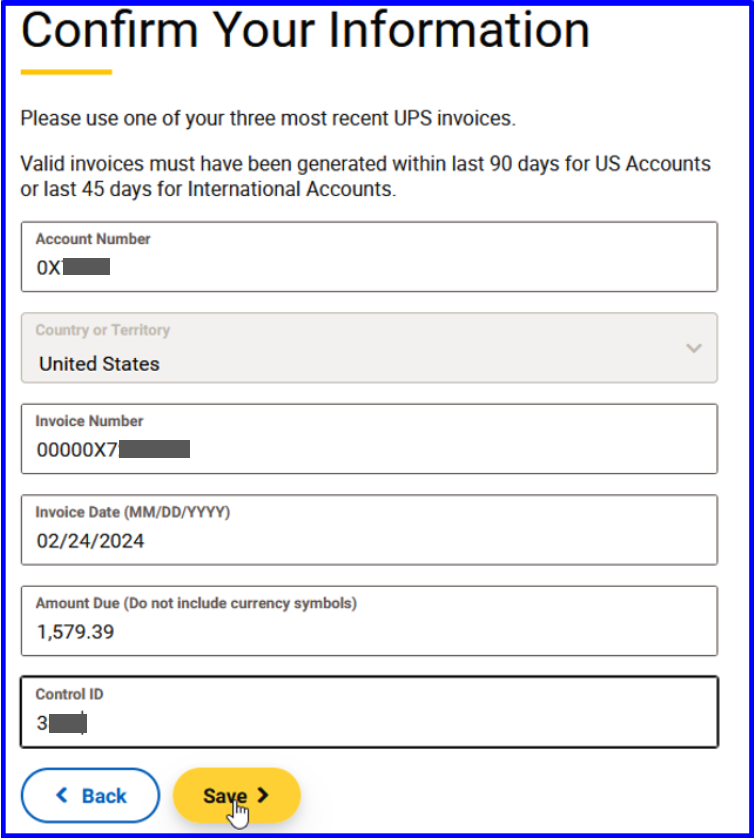Click the Back button
Image resolution: width=754 pixels, height=840 pixels.
(x=90, y=795)
